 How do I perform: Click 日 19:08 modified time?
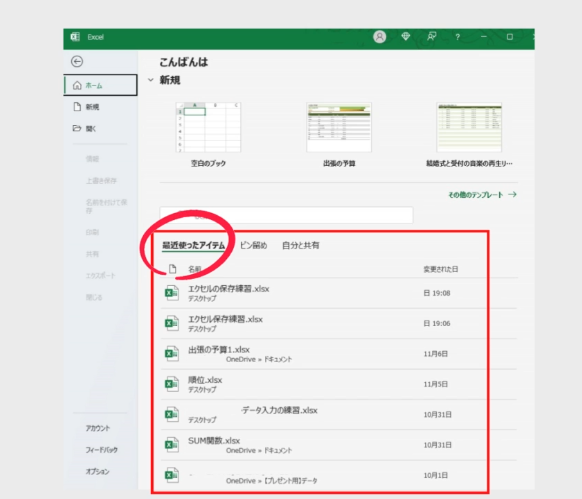[437, 293]
